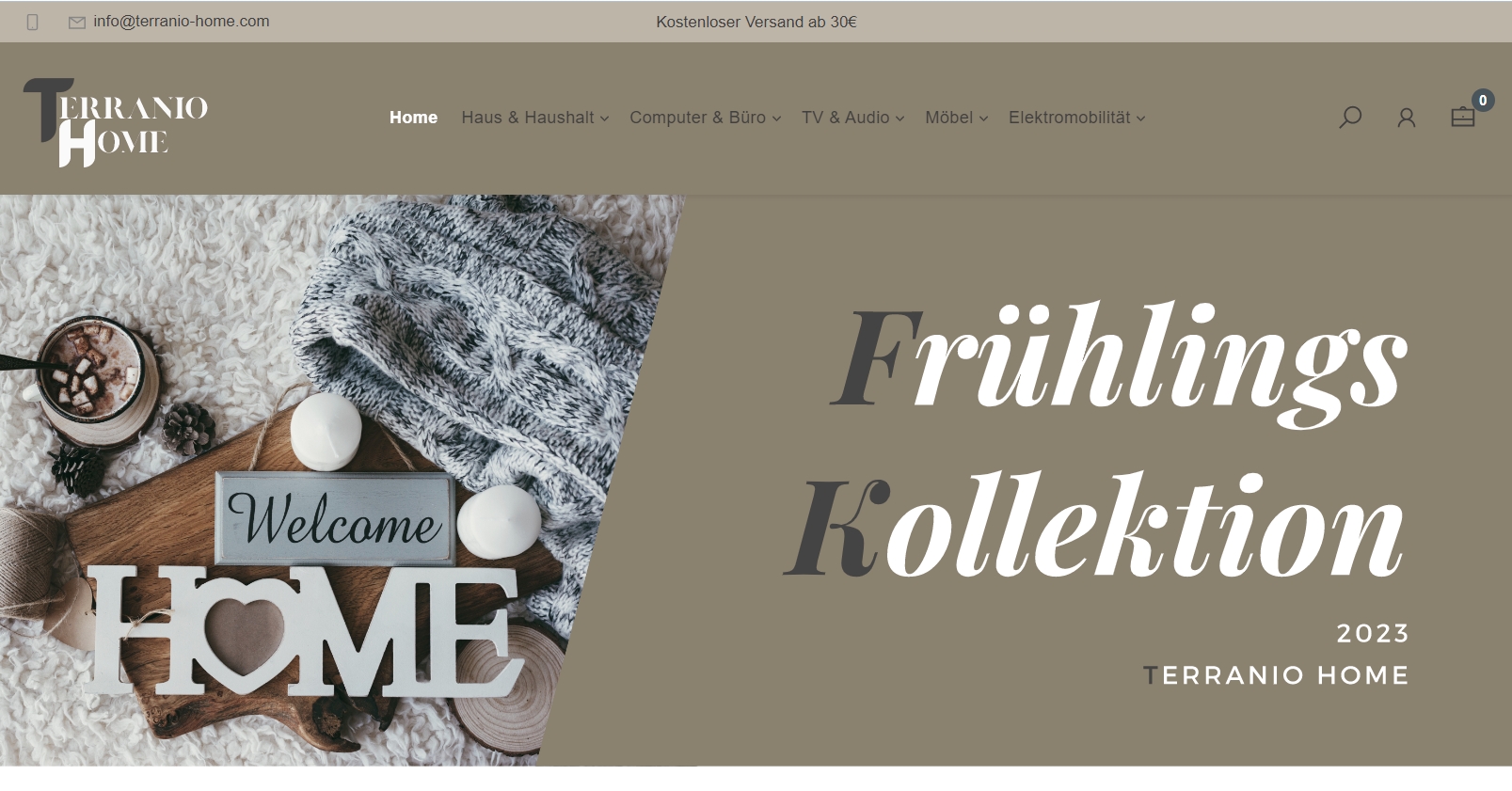Screen dimensions: 1512x791
Task: Expand the TV & Audio chevron
Action: click(x=899, y=119)
